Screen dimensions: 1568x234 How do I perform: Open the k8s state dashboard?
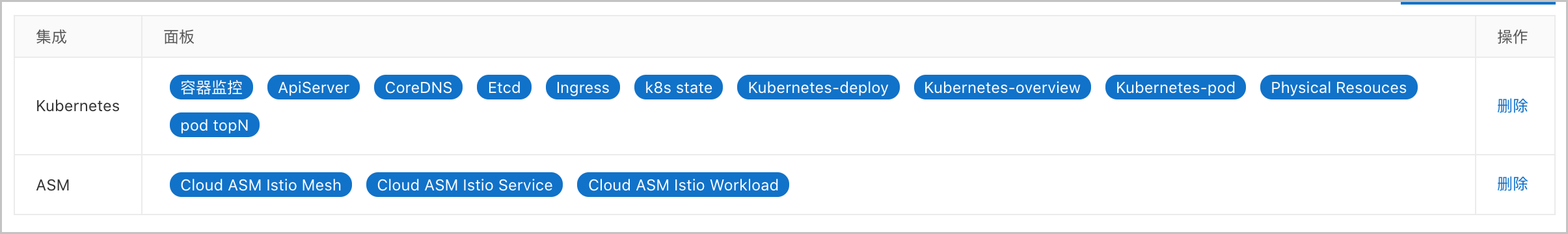(x=679, y=87)
